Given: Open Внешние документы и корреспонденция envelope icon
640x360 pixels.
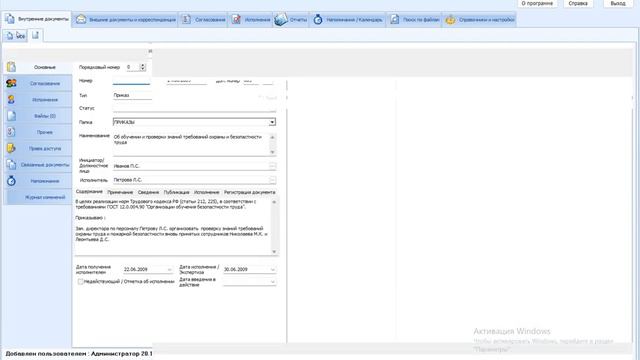Looking at the screenshot, I should pyautogui.click(x=81, y=19).
